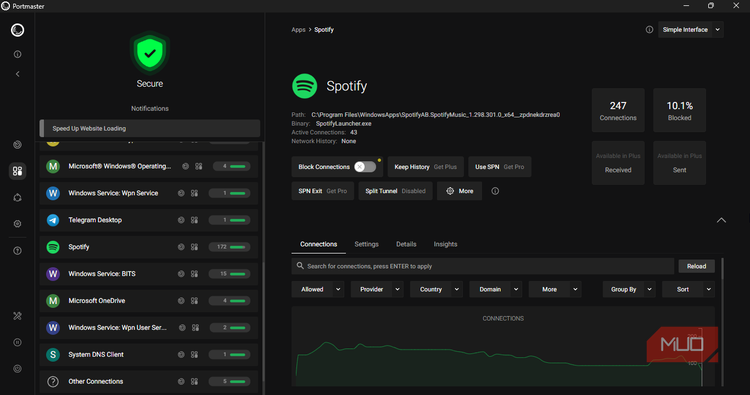Select the Apps grid icon in sidebar
The image size is (750, 395).
coord(17,171)
